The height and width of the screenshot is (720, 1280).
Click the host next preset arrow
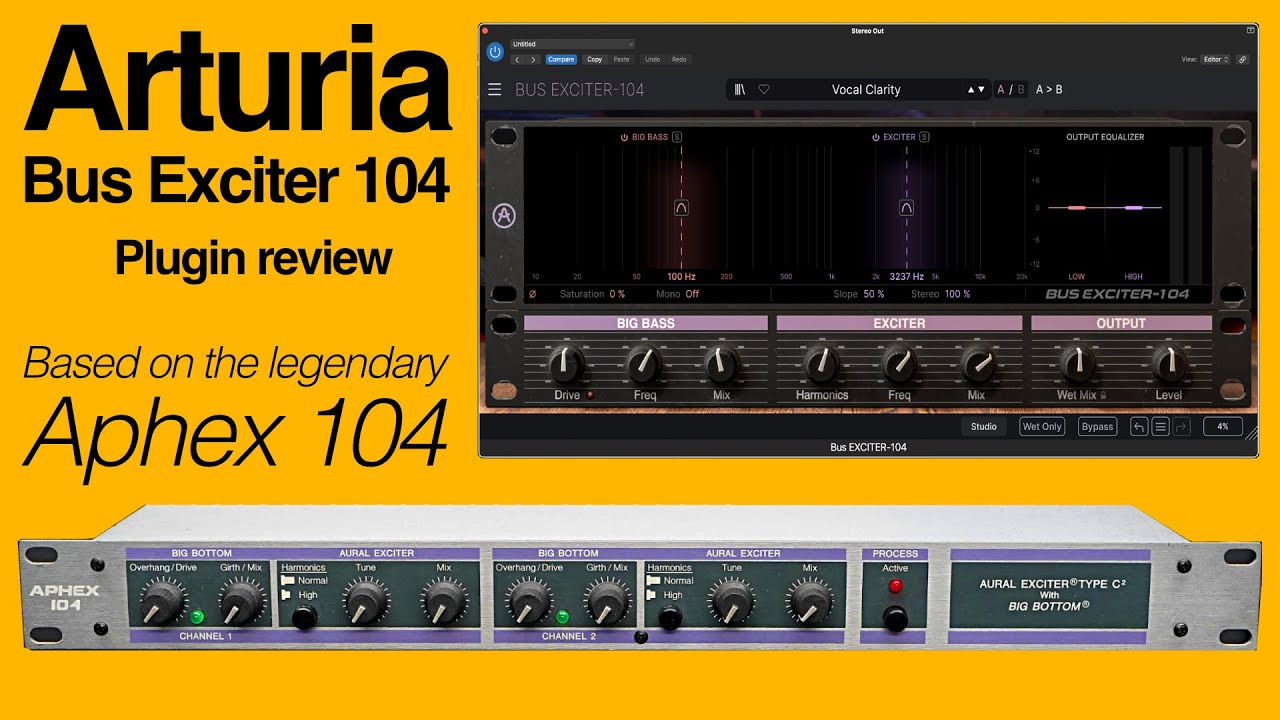(x=534, y=60)
